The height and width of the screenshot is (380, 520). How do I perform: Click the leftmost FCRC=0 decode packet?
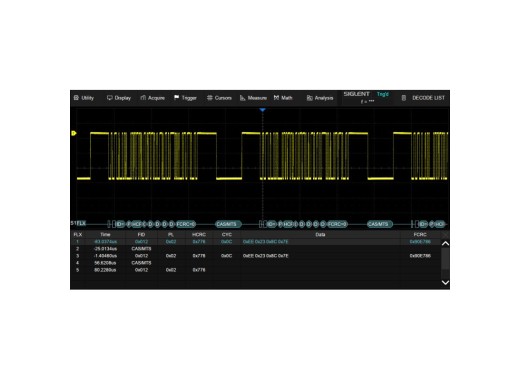point(186,224)
